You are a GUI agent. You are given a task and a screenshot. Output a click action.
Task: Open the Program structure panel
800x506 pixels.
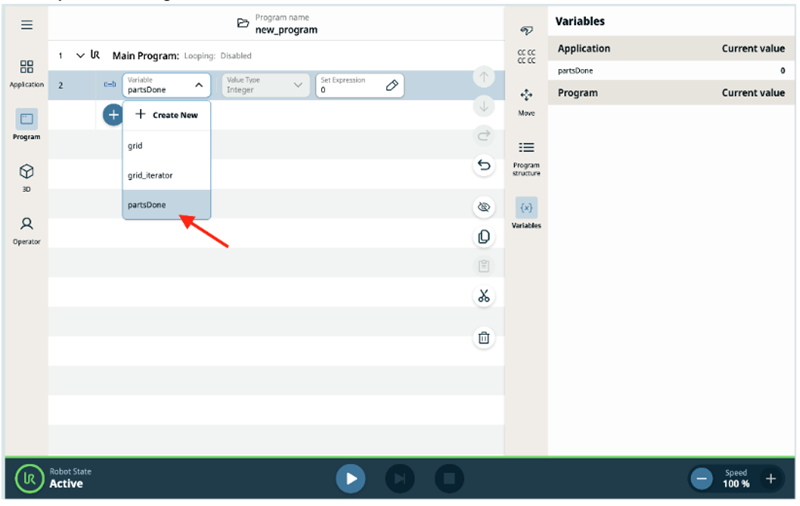click(526, 157)
